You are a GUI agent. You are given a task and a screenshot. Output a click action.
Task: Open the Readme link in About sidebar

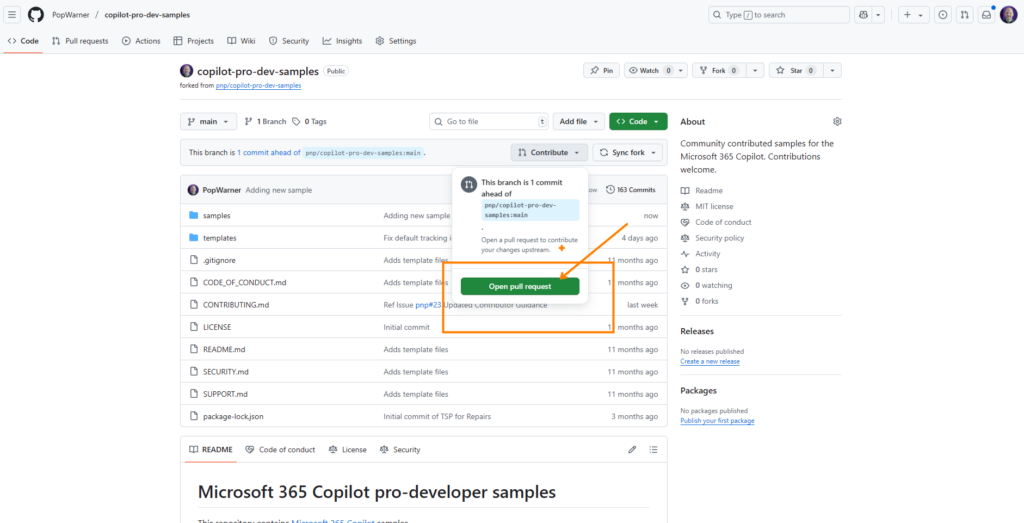702,191
